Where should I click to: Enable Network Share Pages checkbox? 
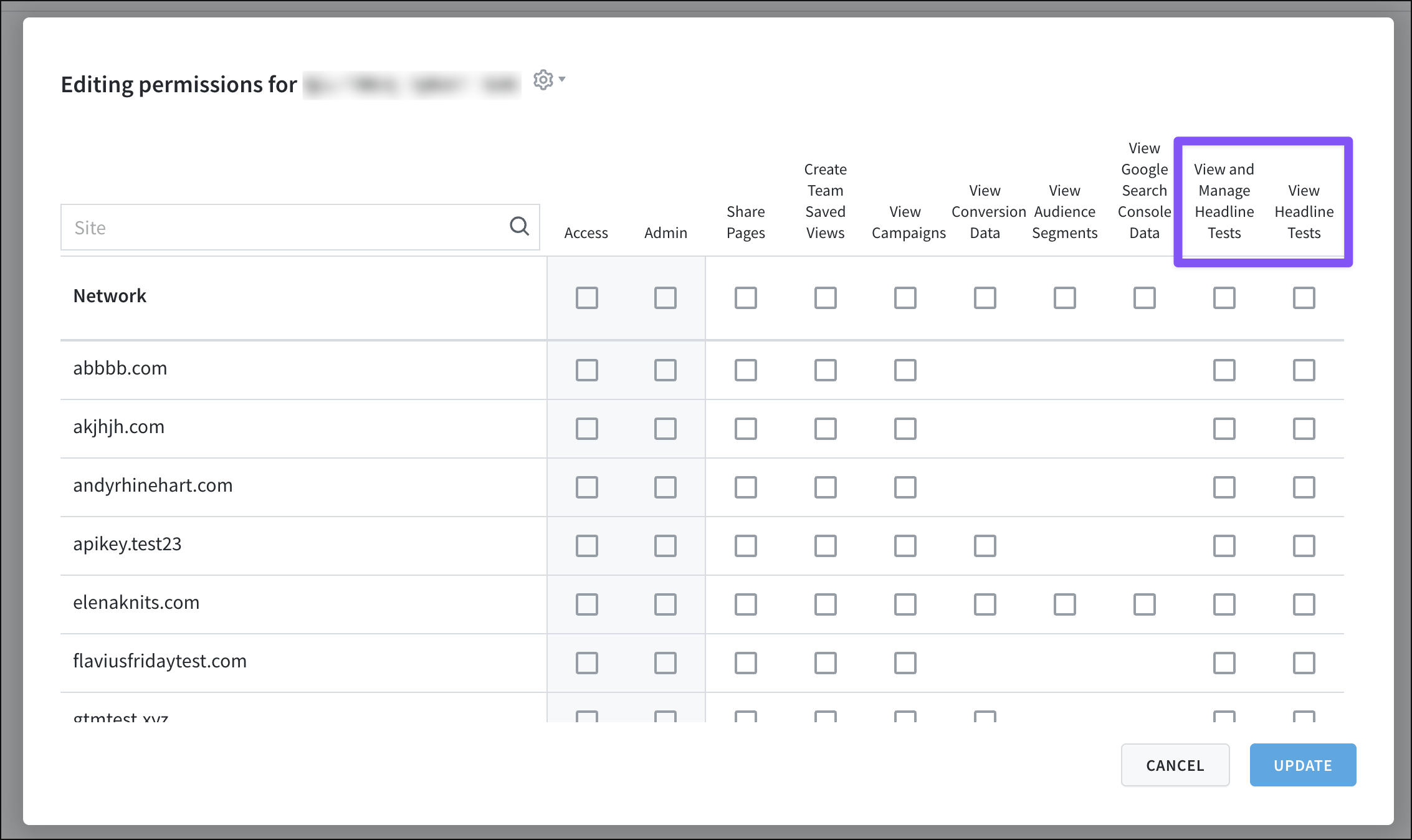[746, 298]
